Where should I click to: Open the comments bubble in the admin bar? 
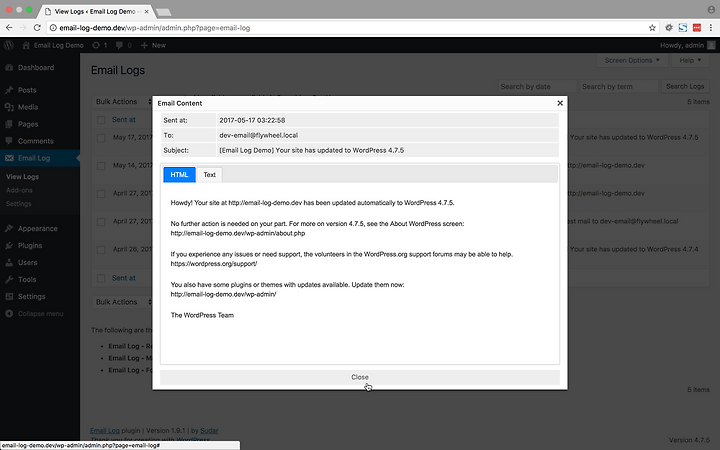[x=124, y=45]
